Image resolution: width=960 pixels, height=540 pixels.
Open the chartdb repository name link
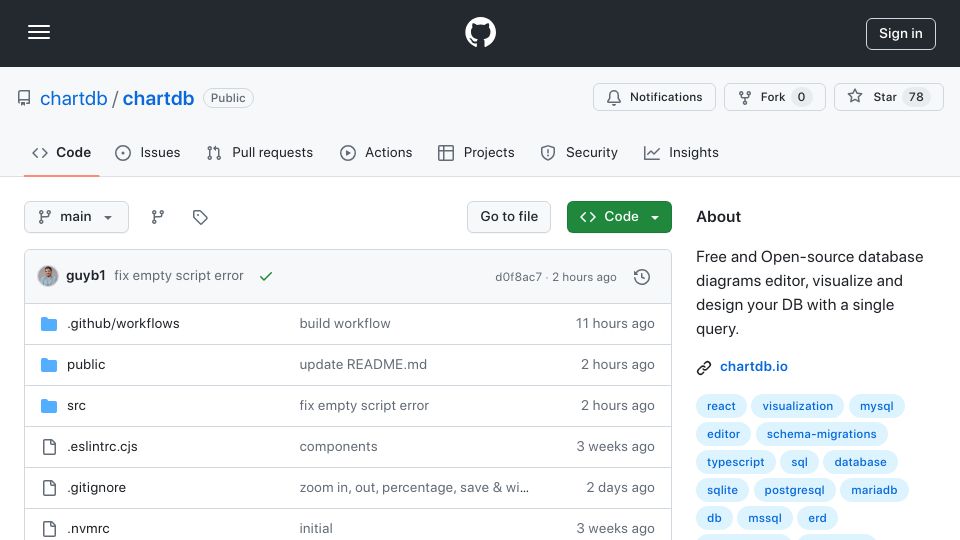tap(158, 98)
